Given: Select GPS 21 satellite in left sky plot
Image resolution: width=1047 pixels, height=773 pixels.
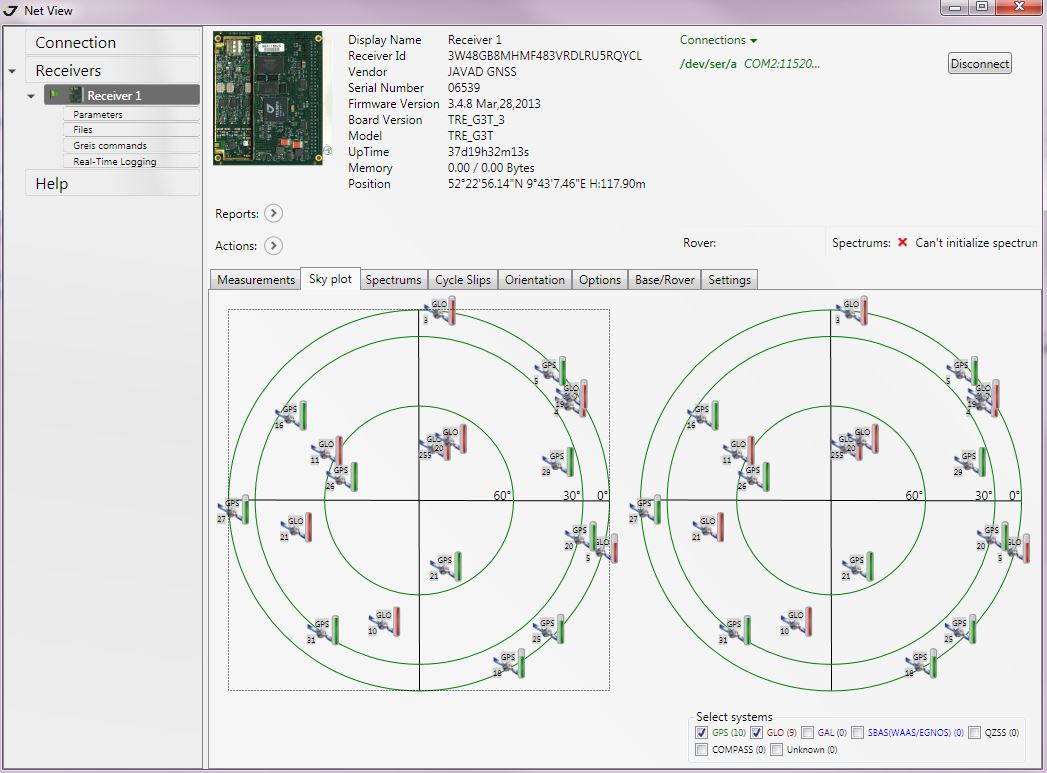Looking at the screenshot, I should [x=446, y=566].
